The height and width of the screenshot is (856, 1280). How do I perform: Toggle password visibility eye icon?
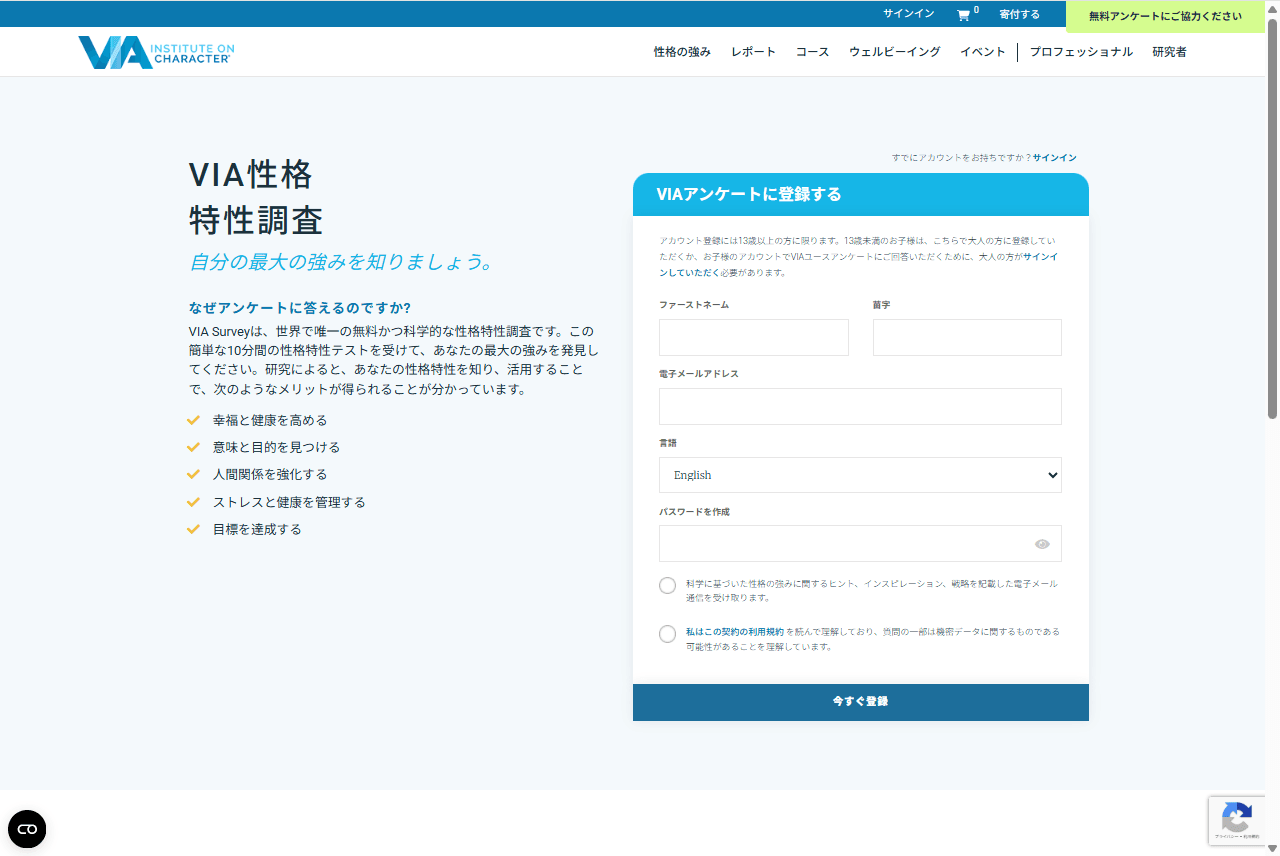tap(1042, 544)
